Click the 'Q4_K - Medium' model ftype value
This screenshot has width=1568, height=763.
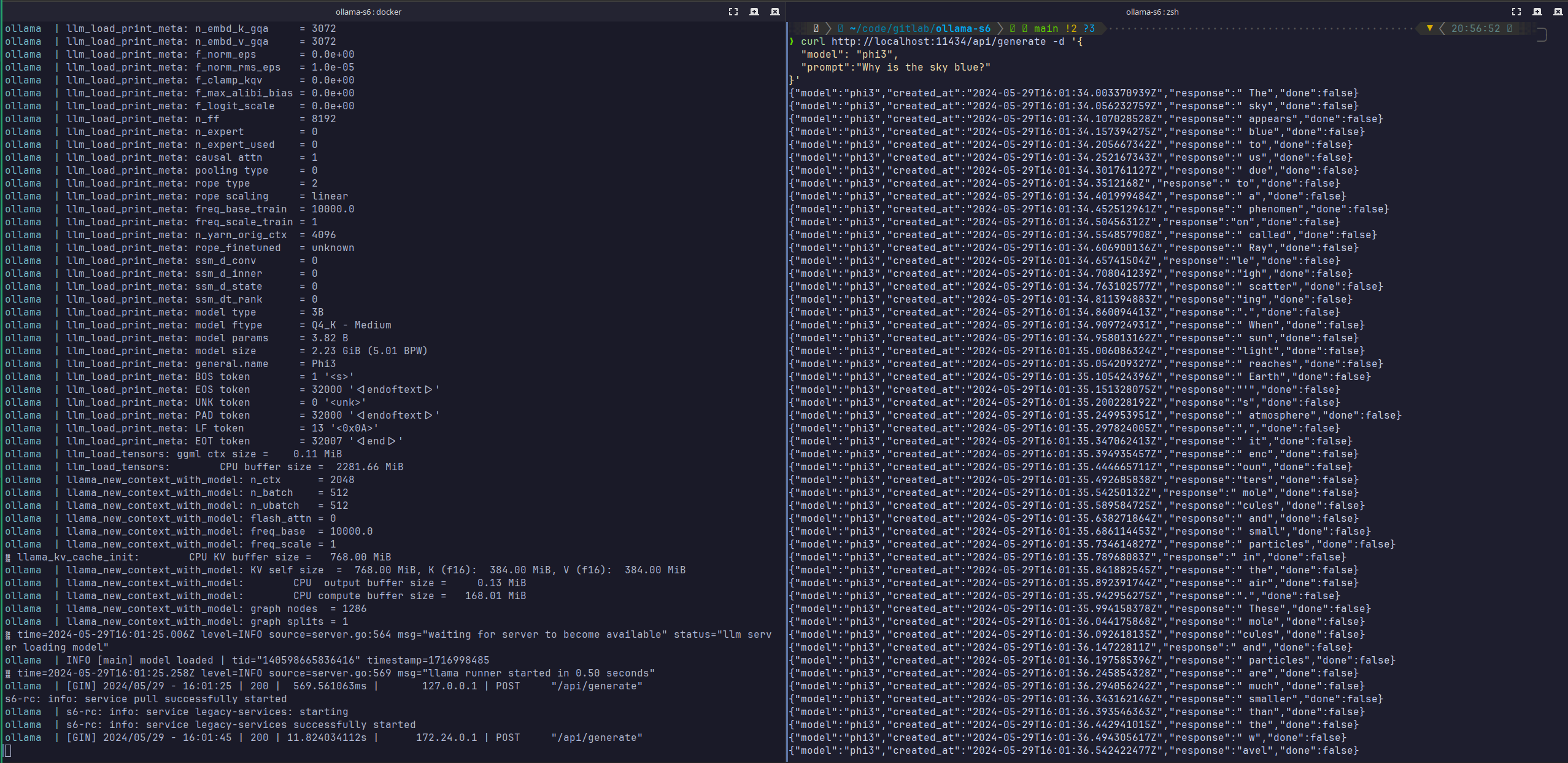click(351, 325)
